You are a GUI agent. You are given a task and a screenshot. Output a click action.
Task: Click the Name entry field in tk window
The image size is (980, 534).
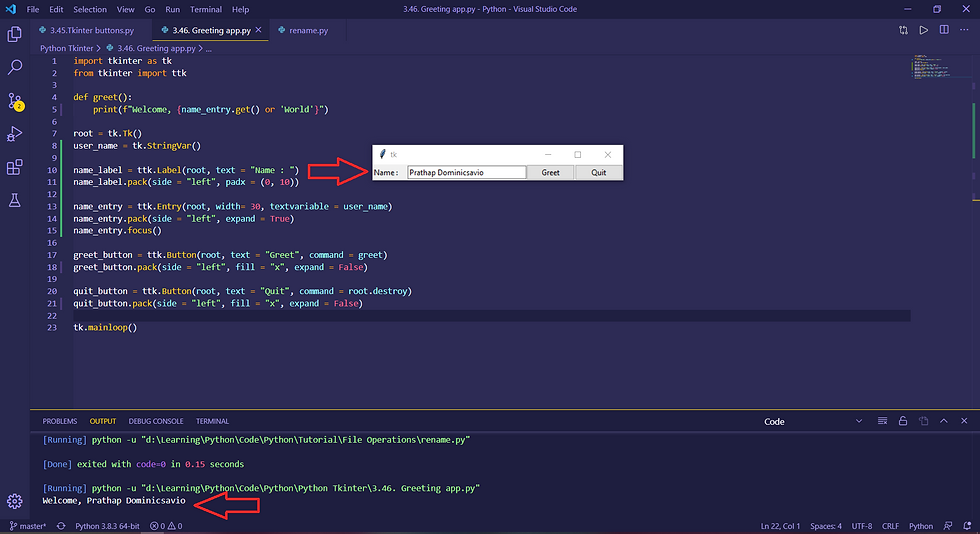(466, 173)
